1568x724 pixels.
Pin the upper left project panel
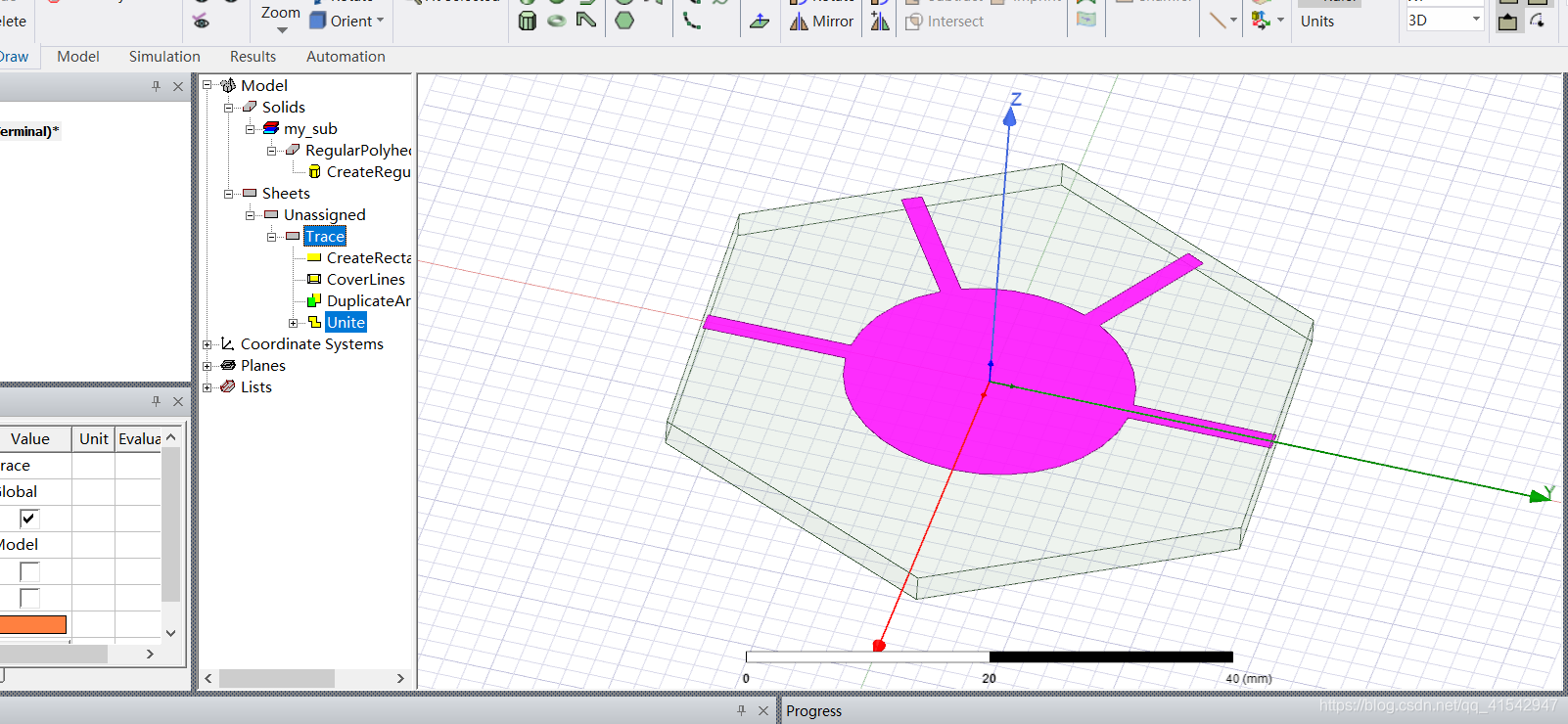[x=157, y=86]
